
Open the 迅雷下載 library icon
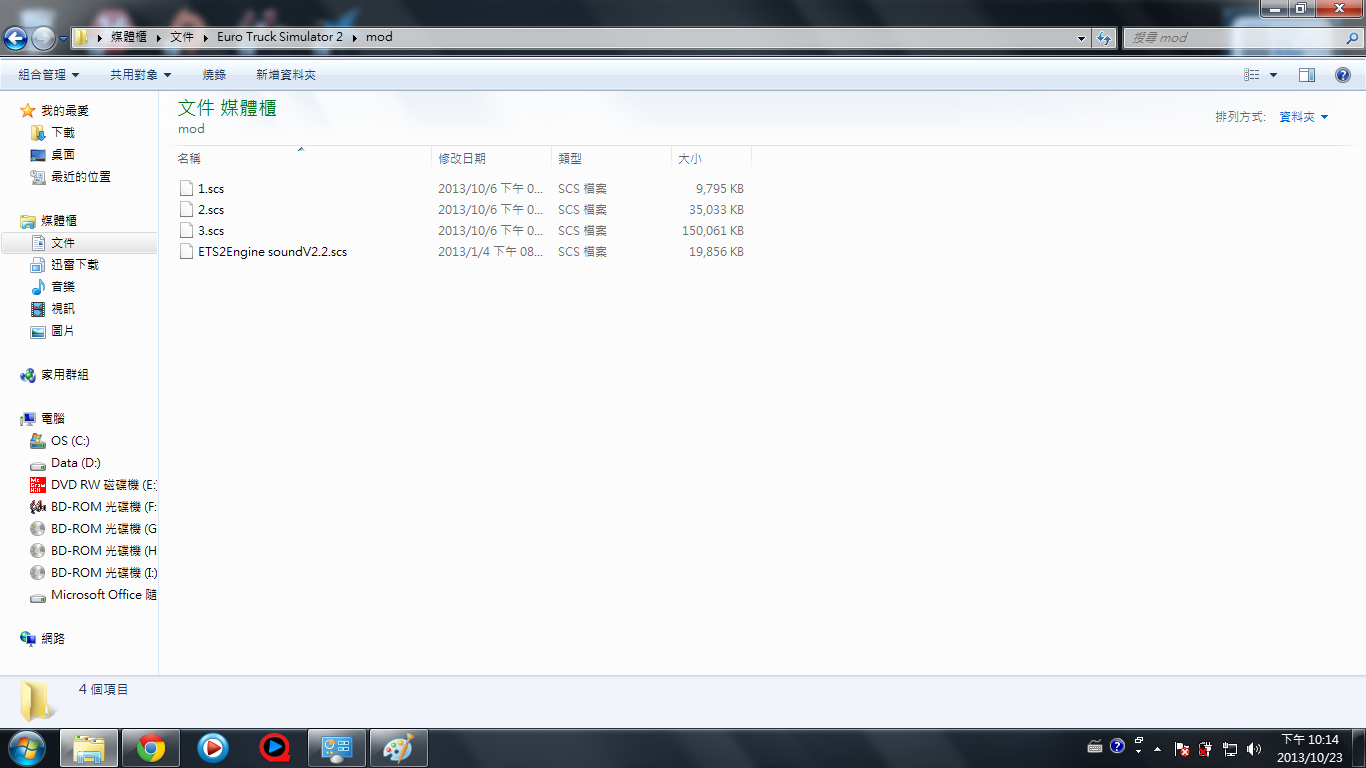[x=38, y=265]
